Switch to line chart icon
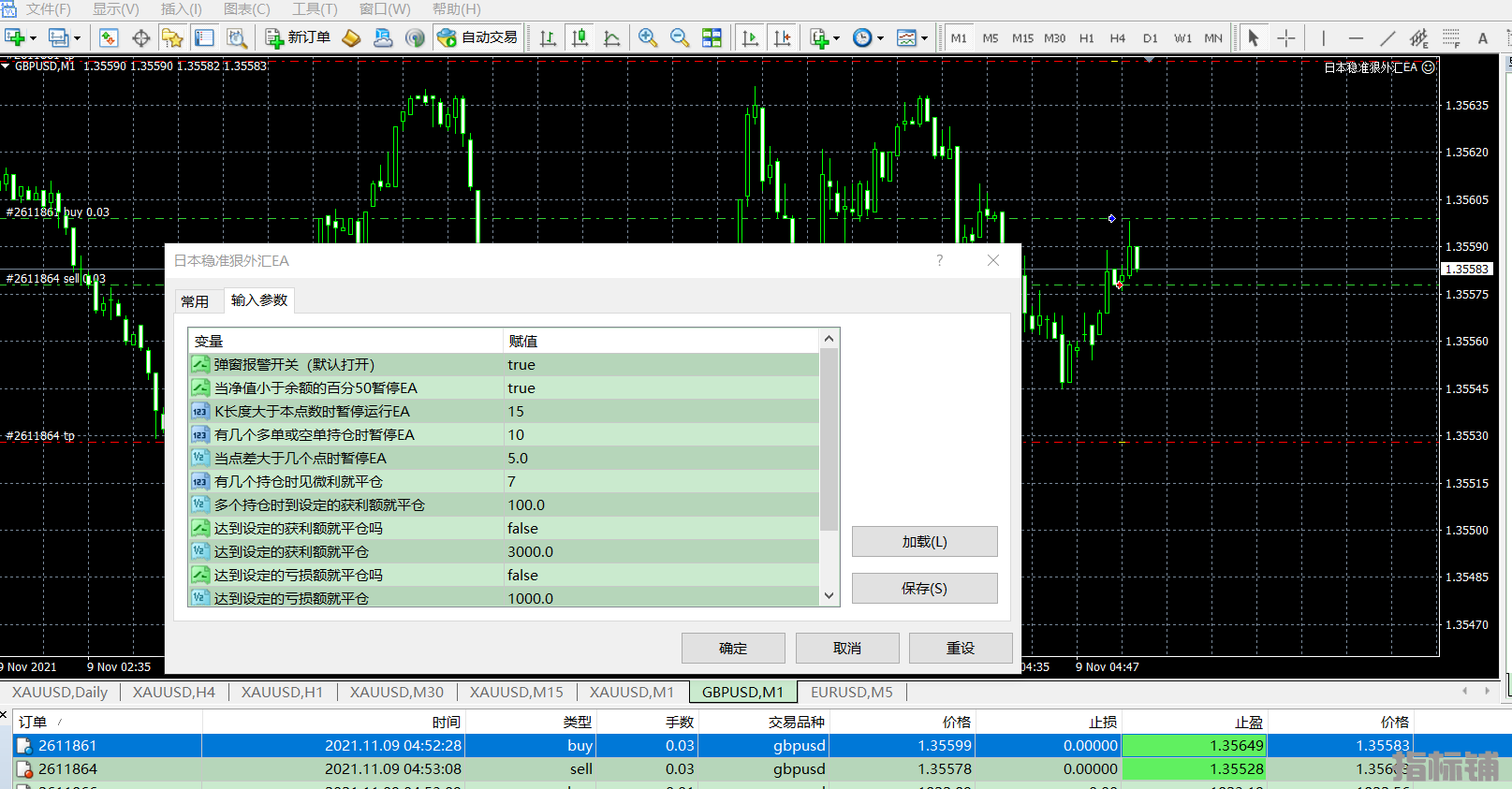Image resolution: width=1512 pixels, height=789 pixels. coord(612,37)
